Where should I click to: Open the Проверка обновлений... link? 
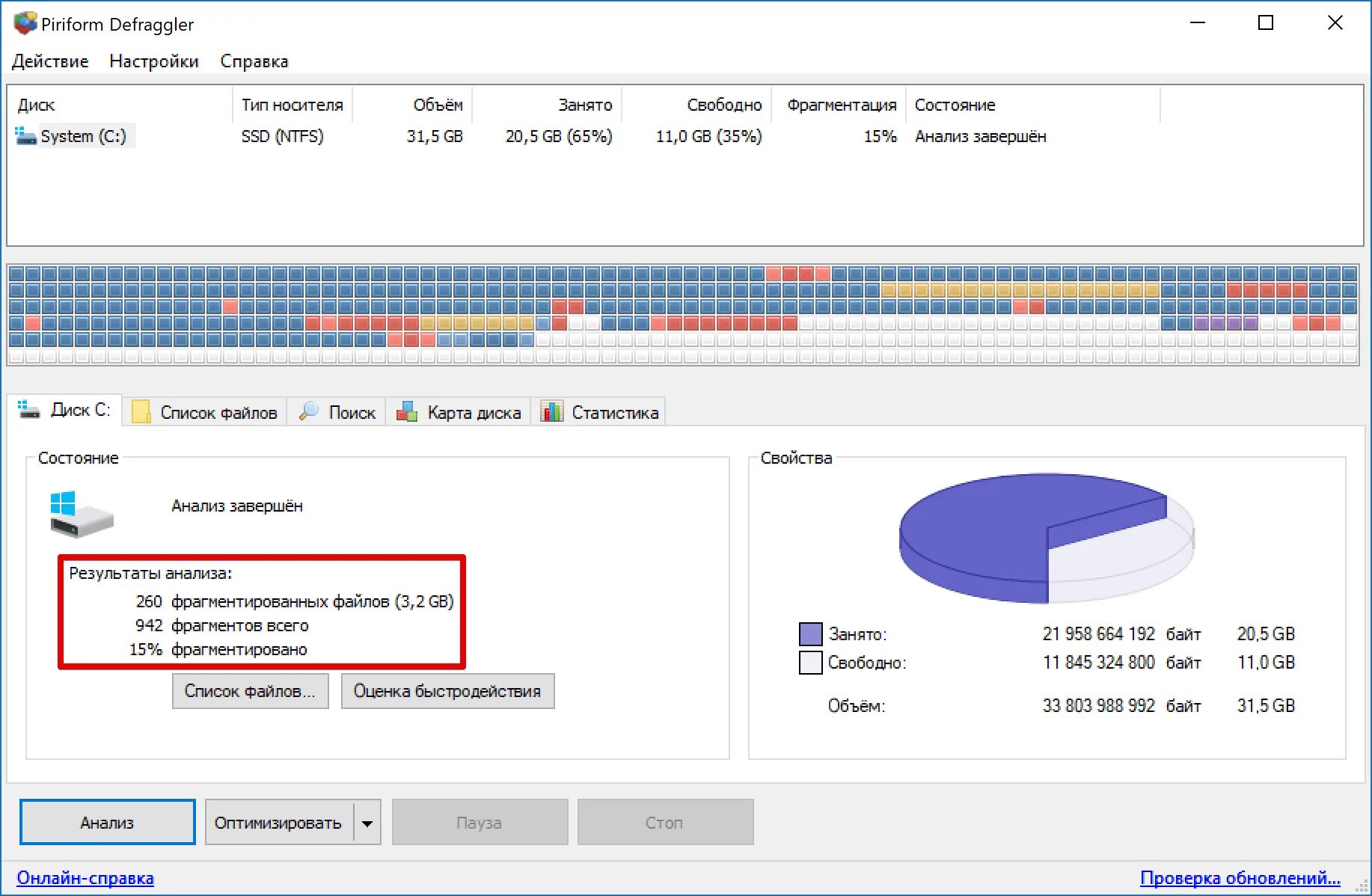[1240, 878]
